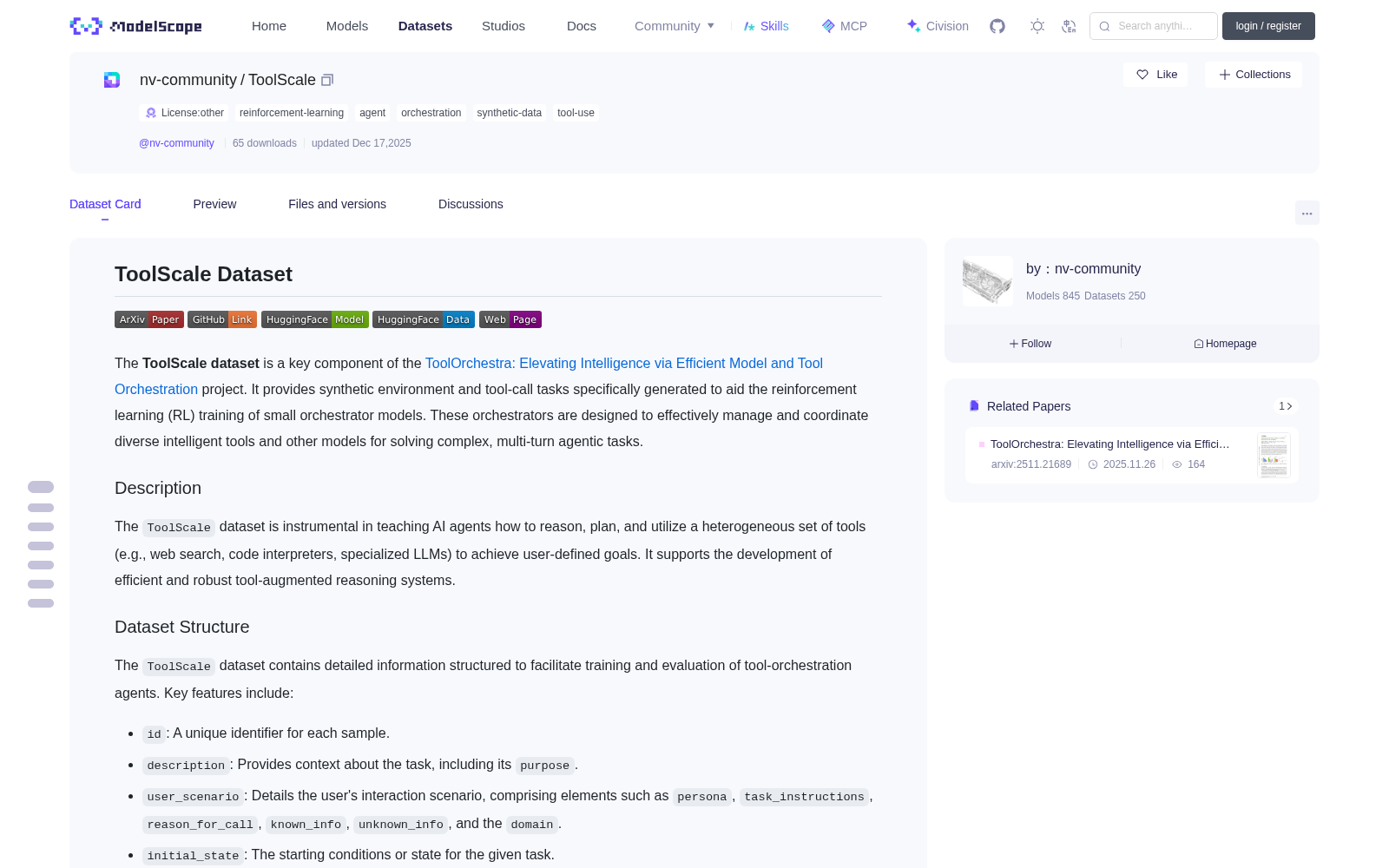Click the Web Page badge

(x=510, y=319)
